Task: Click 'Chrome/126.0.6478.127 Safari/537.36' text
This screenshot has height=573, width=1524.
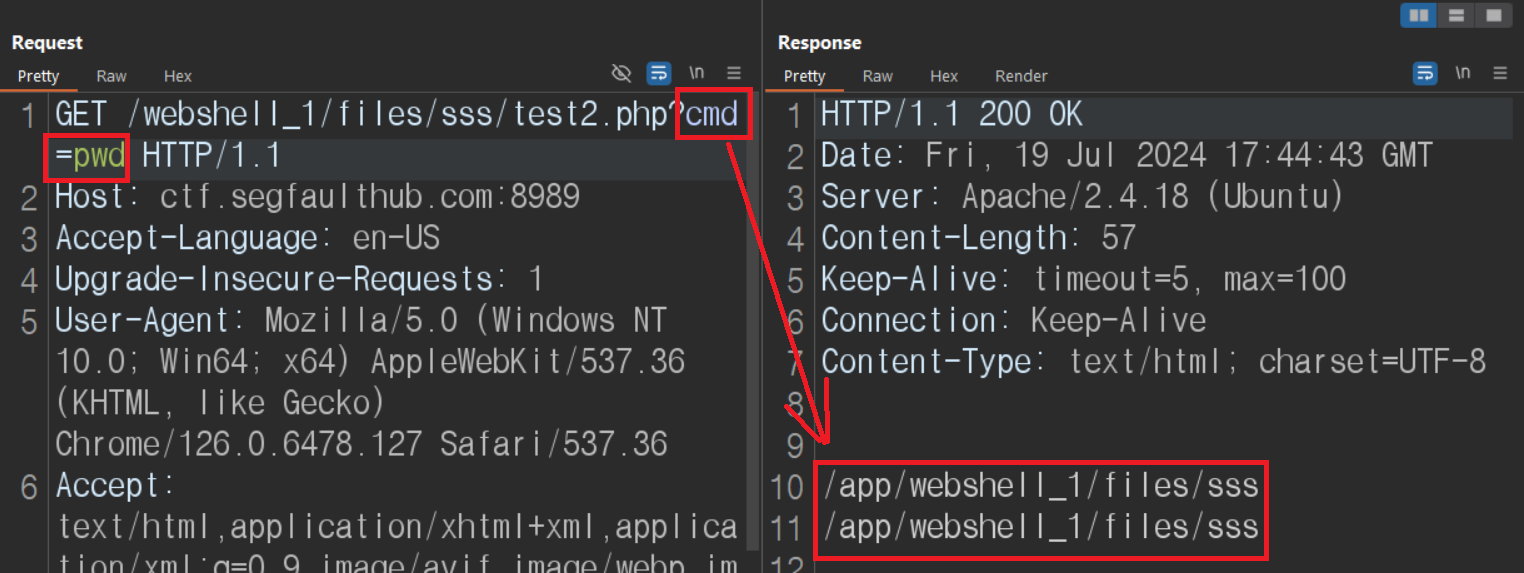Action: (361, 443)
